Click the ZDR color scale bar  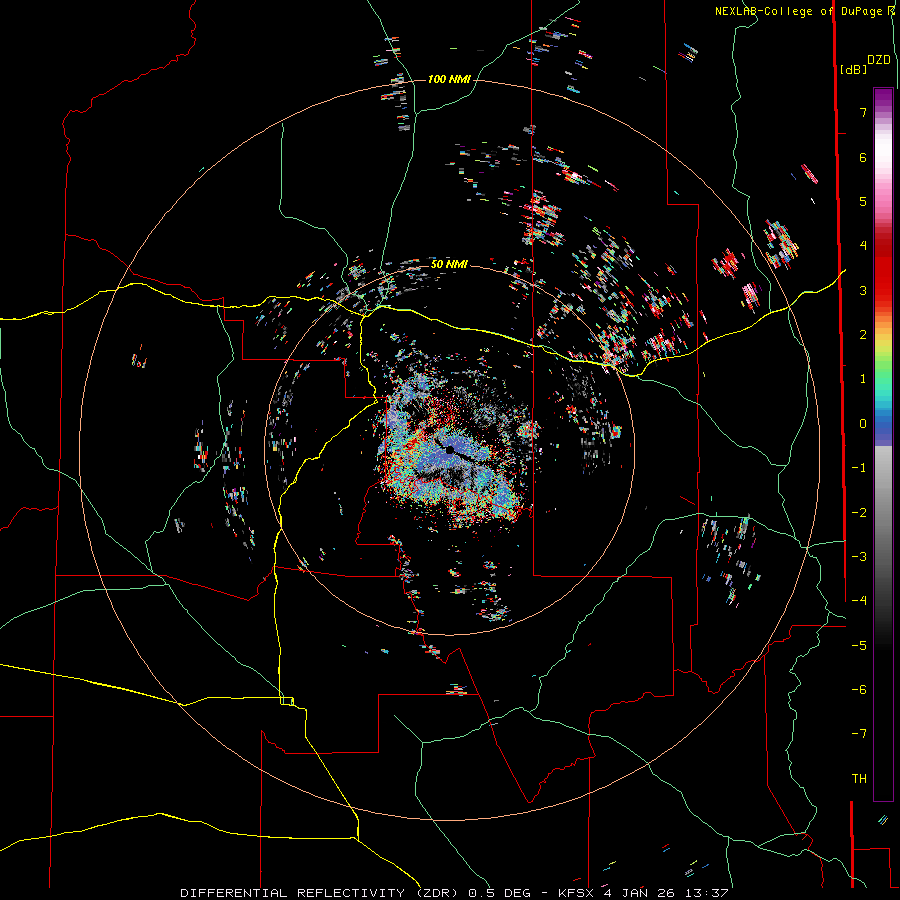tap(883, 444)
